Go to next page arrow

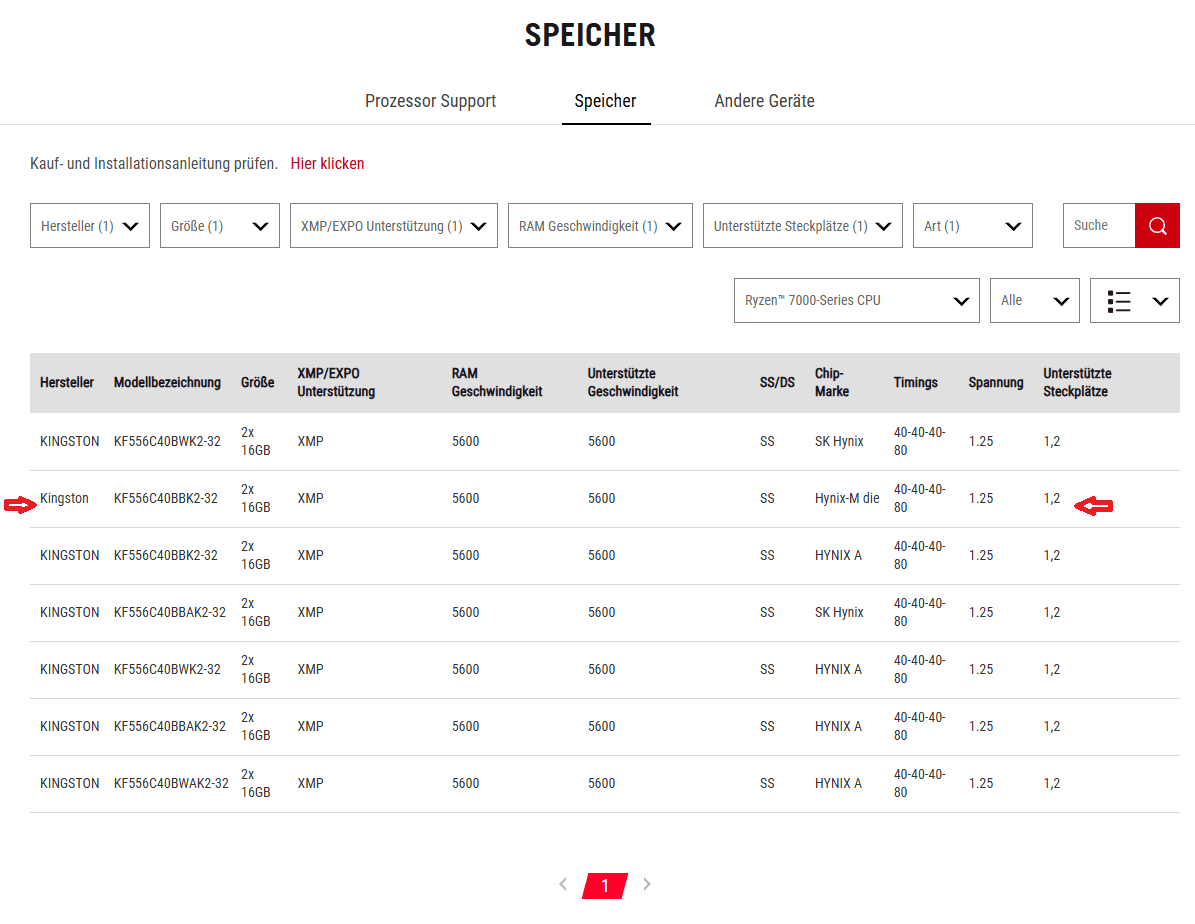(647, 884)
